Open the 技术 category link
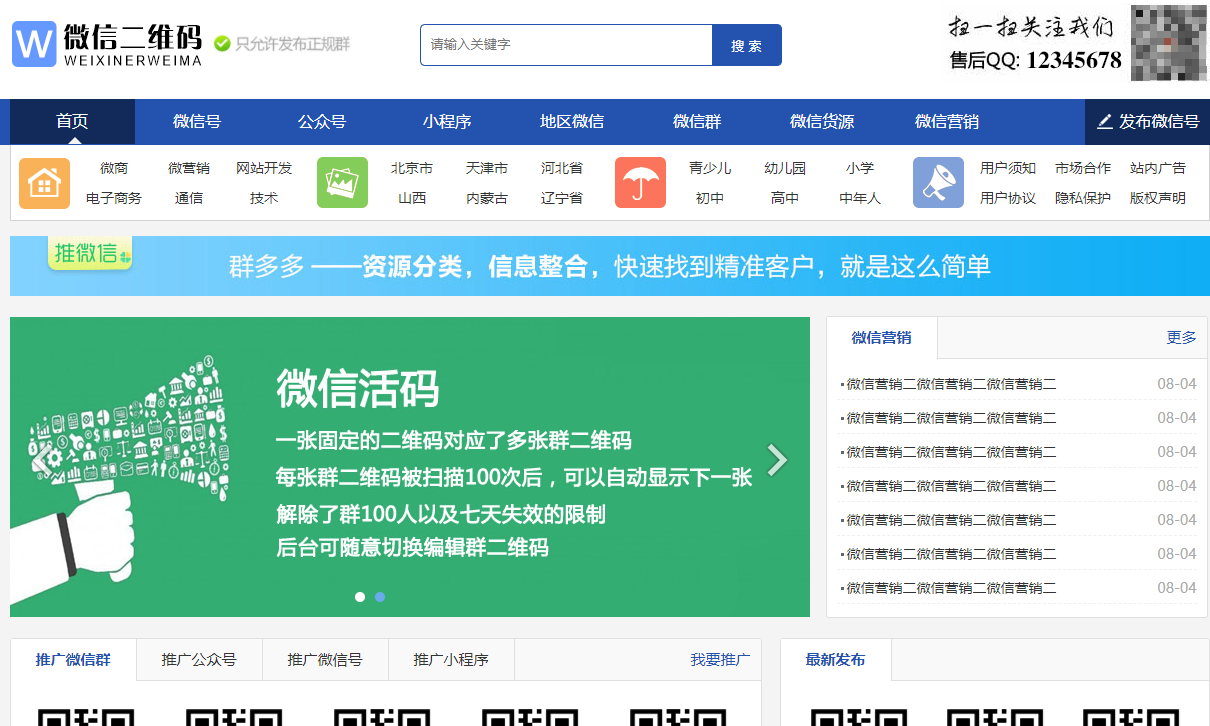Image resolution: width=1210 pixels, height=726 pixels. pyautogui.click(x=264, y=198)
